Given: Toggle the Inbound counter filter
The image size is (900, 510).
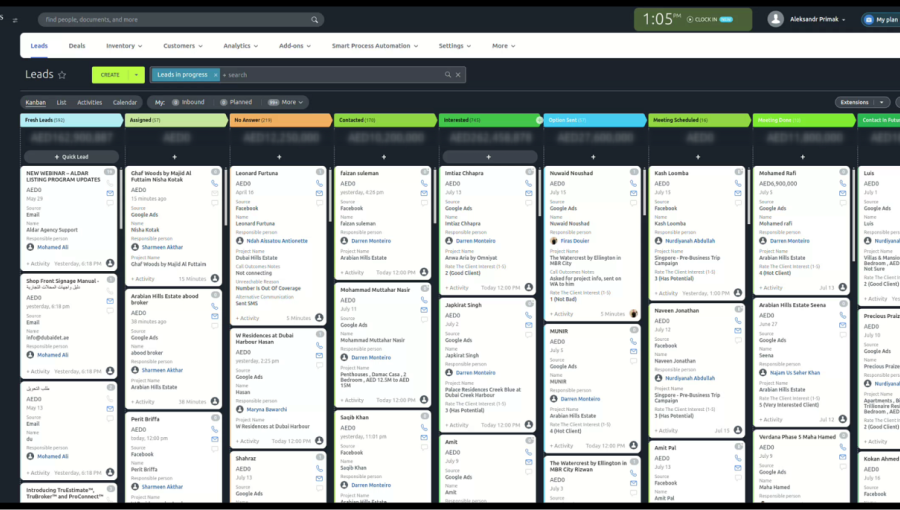Looking at the screenshot, I should tap(188, 102).
